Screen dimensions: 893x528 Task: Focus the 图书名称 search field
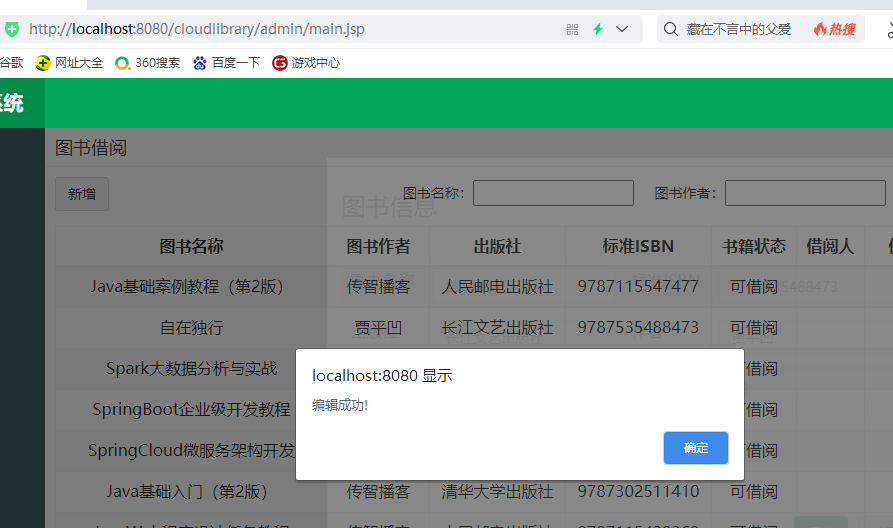[x=553, y=193]
